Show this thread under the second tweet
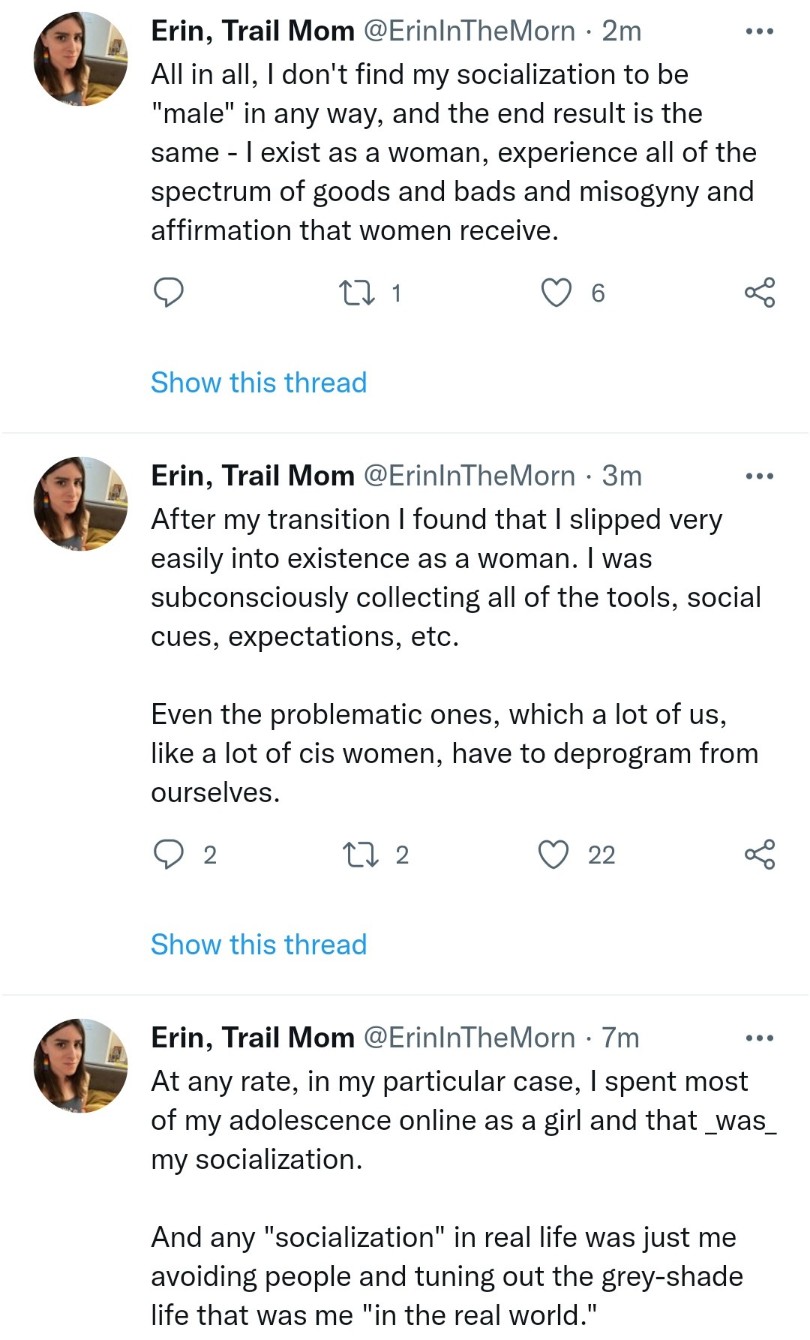This screenshot has height=1340, width=810. [258, 945]
